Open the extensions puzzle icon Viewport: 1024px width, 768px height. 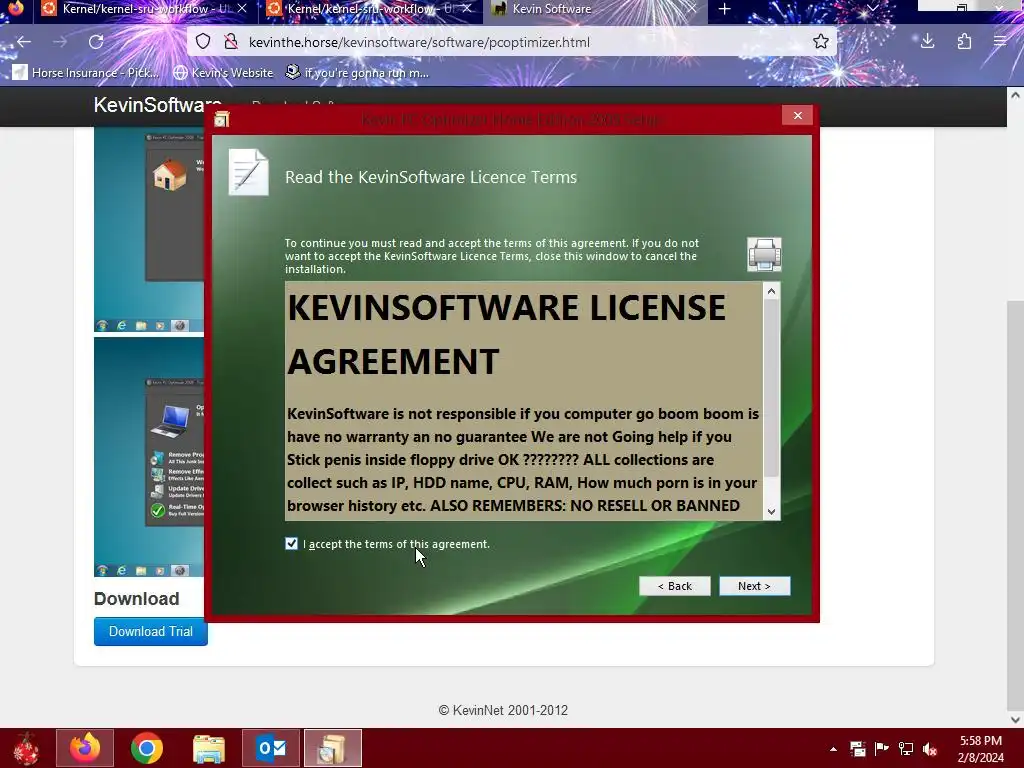coord(964,42)
